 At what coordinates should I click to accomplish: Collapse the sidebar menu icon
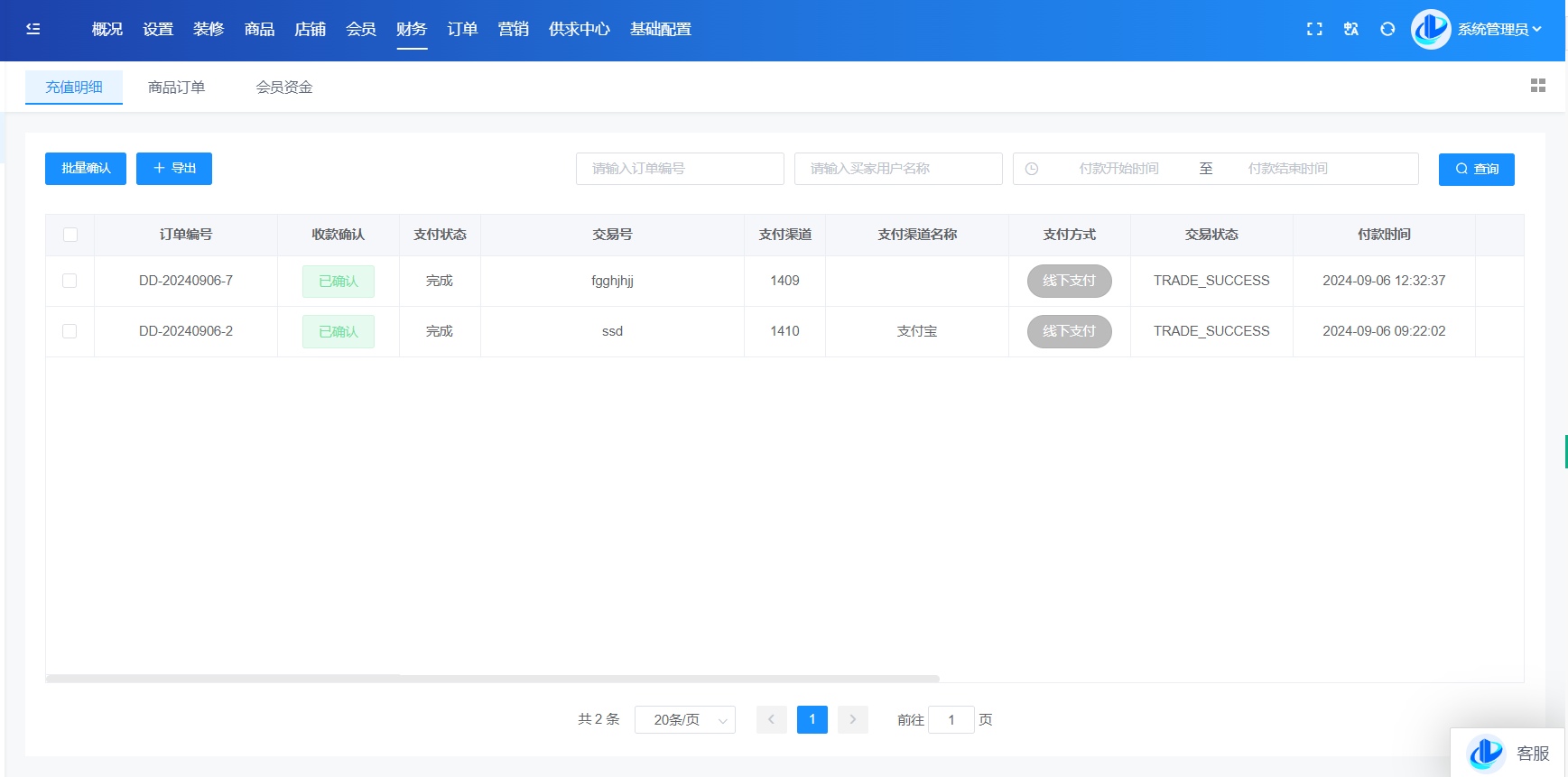pos(33,29)
